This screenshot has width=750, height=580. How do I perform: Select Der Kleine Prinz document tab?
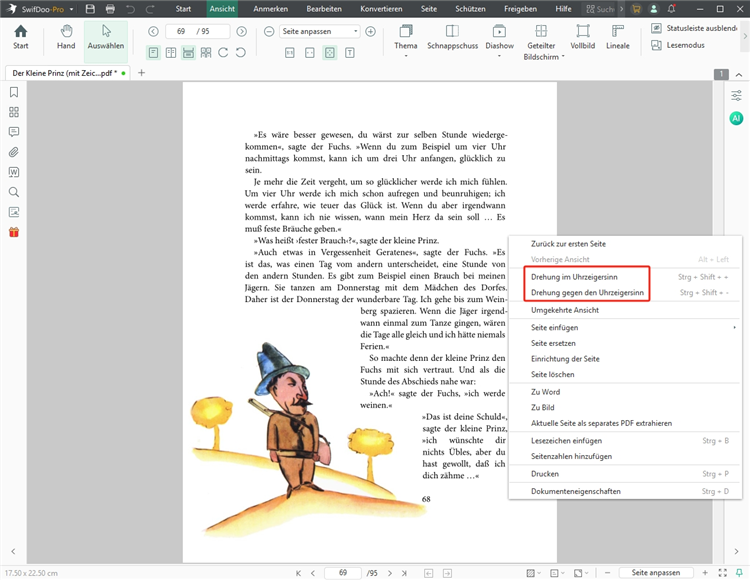67,73
